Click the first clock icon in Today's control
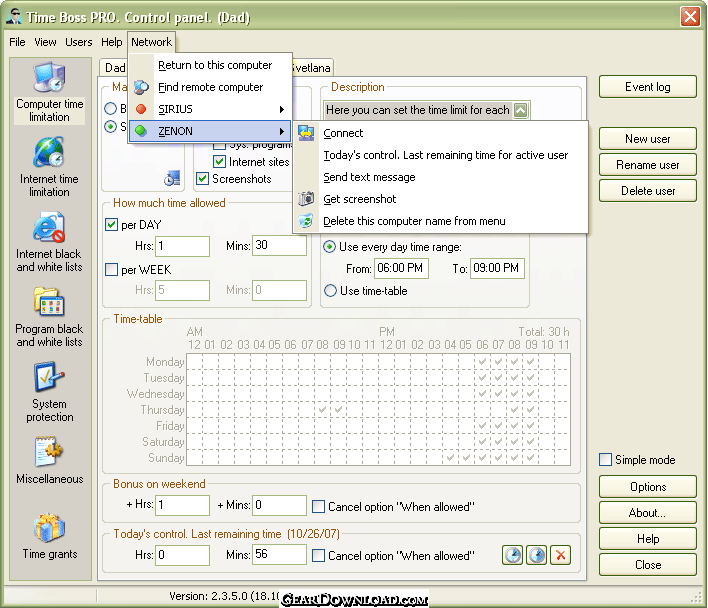 [512, 555]
